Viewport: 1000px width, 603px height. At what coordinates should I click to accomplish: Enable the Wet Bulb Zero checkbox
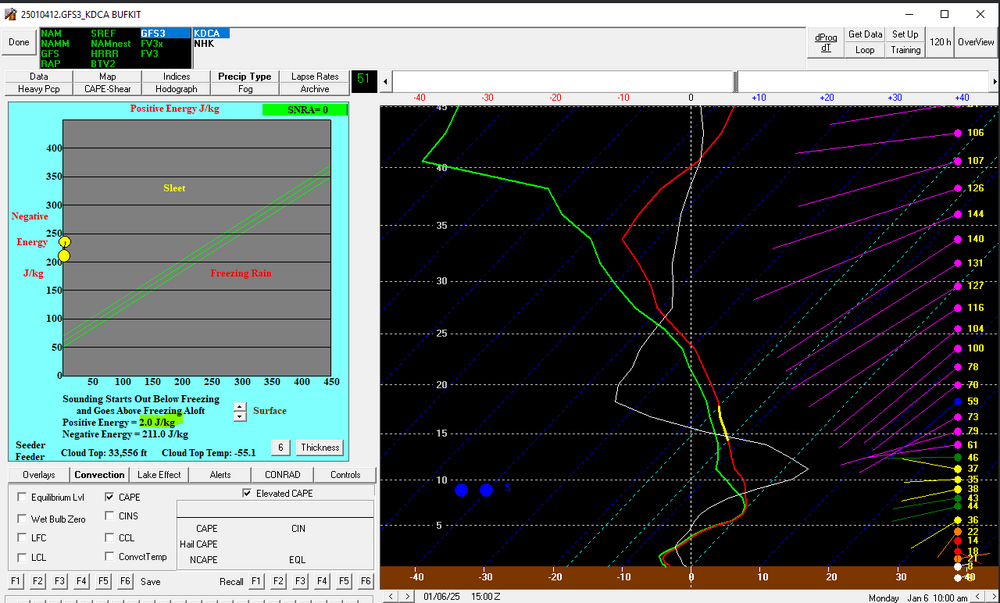(x=22, y=519)
